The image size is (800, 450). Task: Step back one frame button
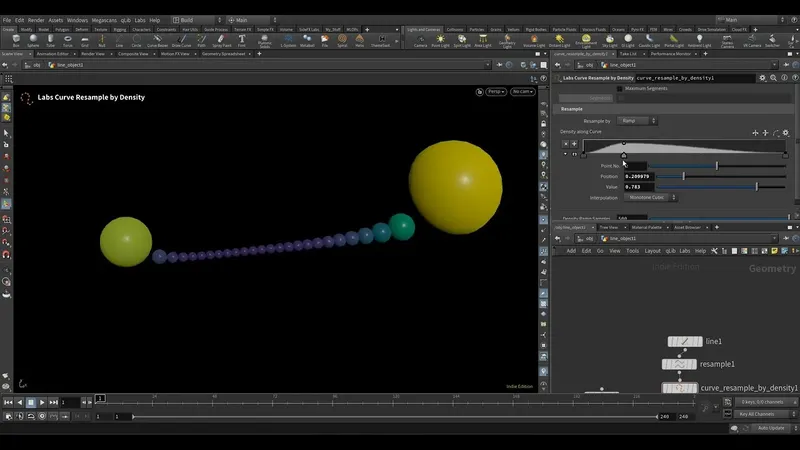[84, 403]
